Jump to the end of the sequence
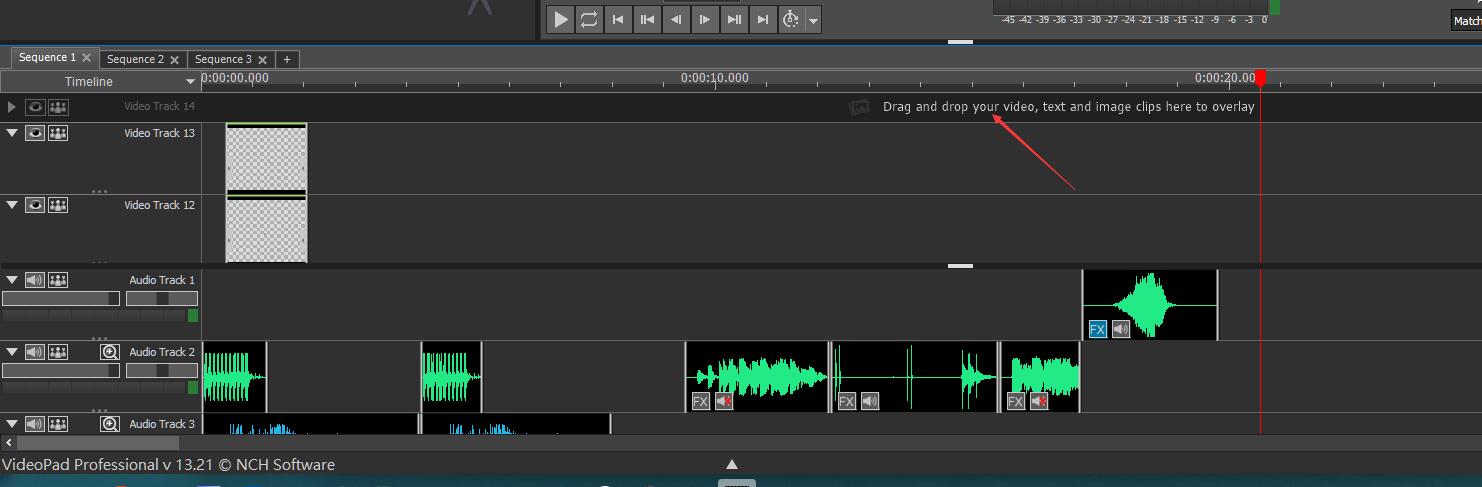This screenshot has height=487, width=1482. [763, 19]
